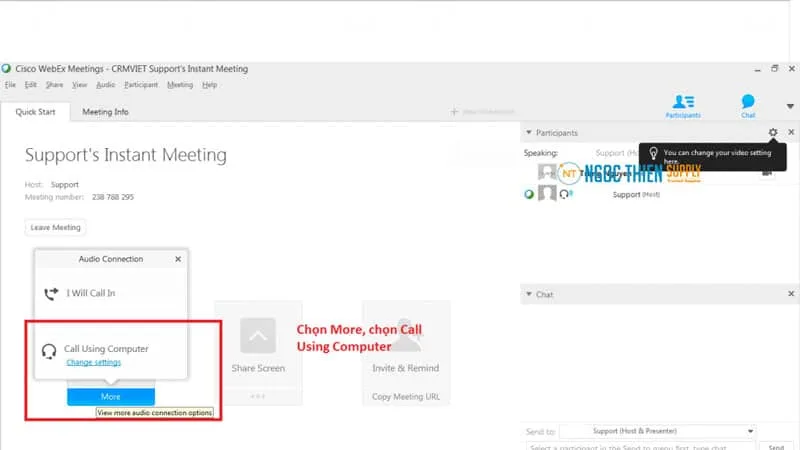
Task: Click the green presenter ball beside Support
Action: pyautogui.click(x=529, y=194)
